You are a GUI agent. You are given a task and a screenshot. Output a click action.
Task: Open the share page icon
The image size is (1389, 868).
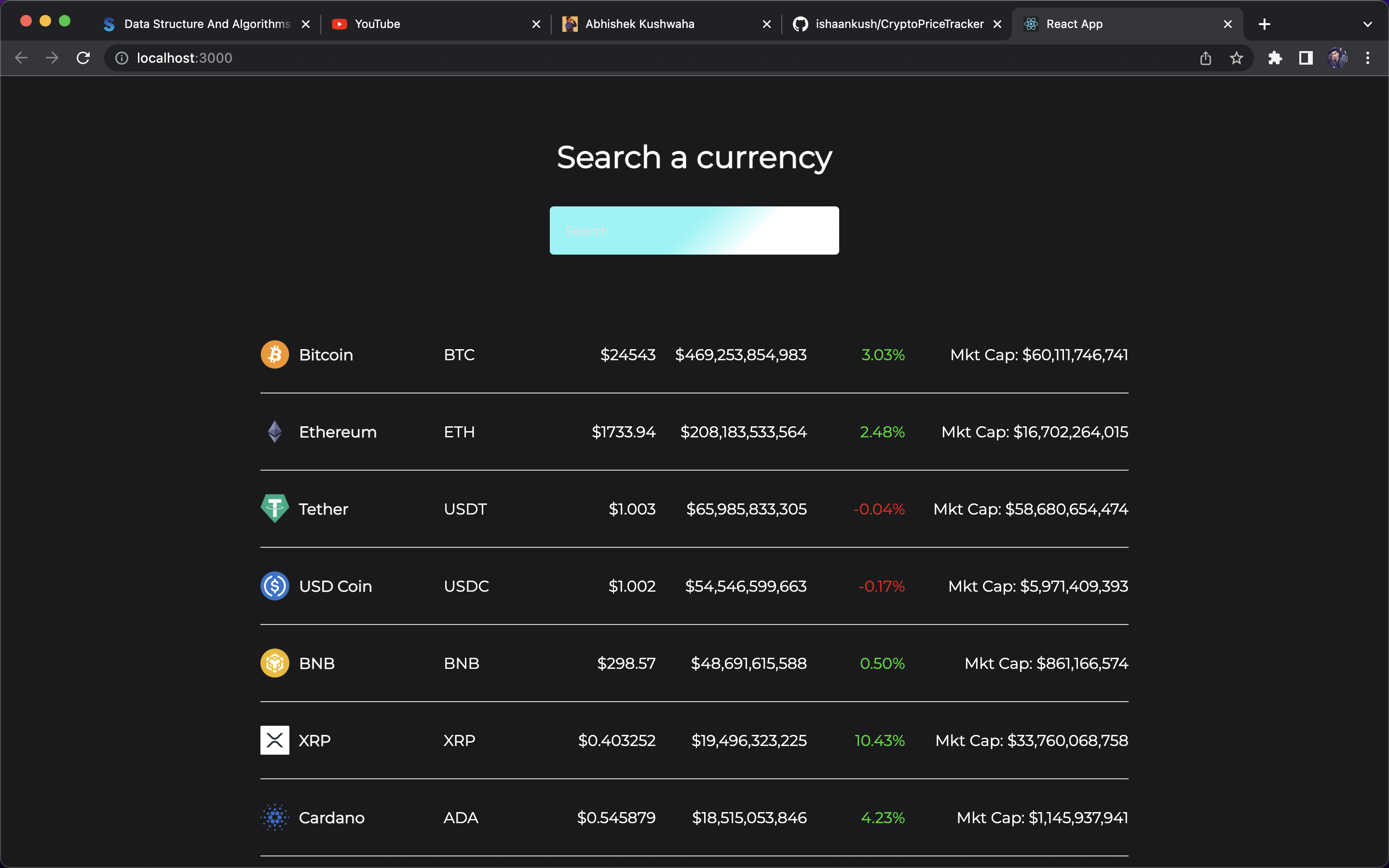(x=1205, y=58)
